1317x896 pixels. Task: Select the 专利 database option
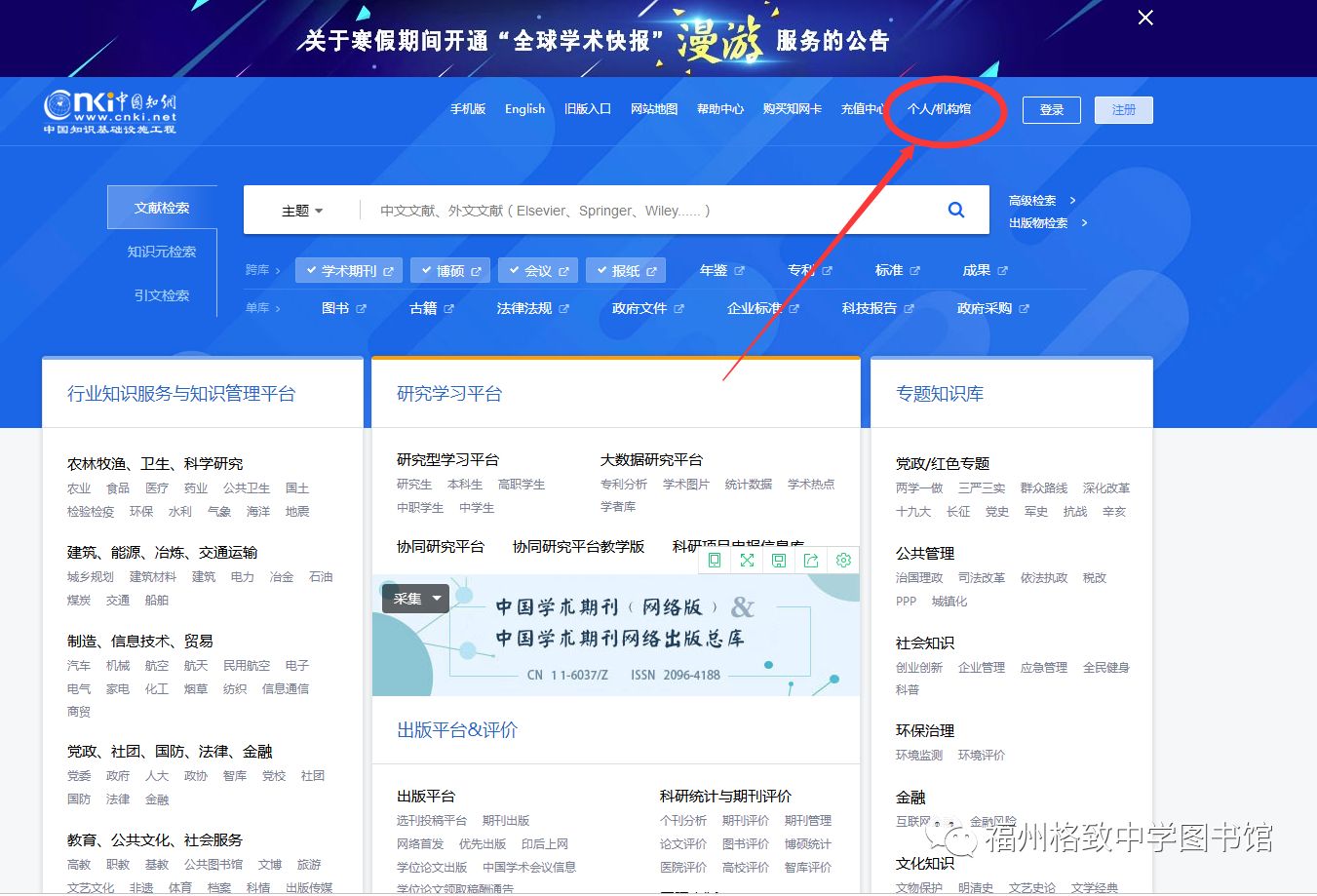(x=801, y=270)
